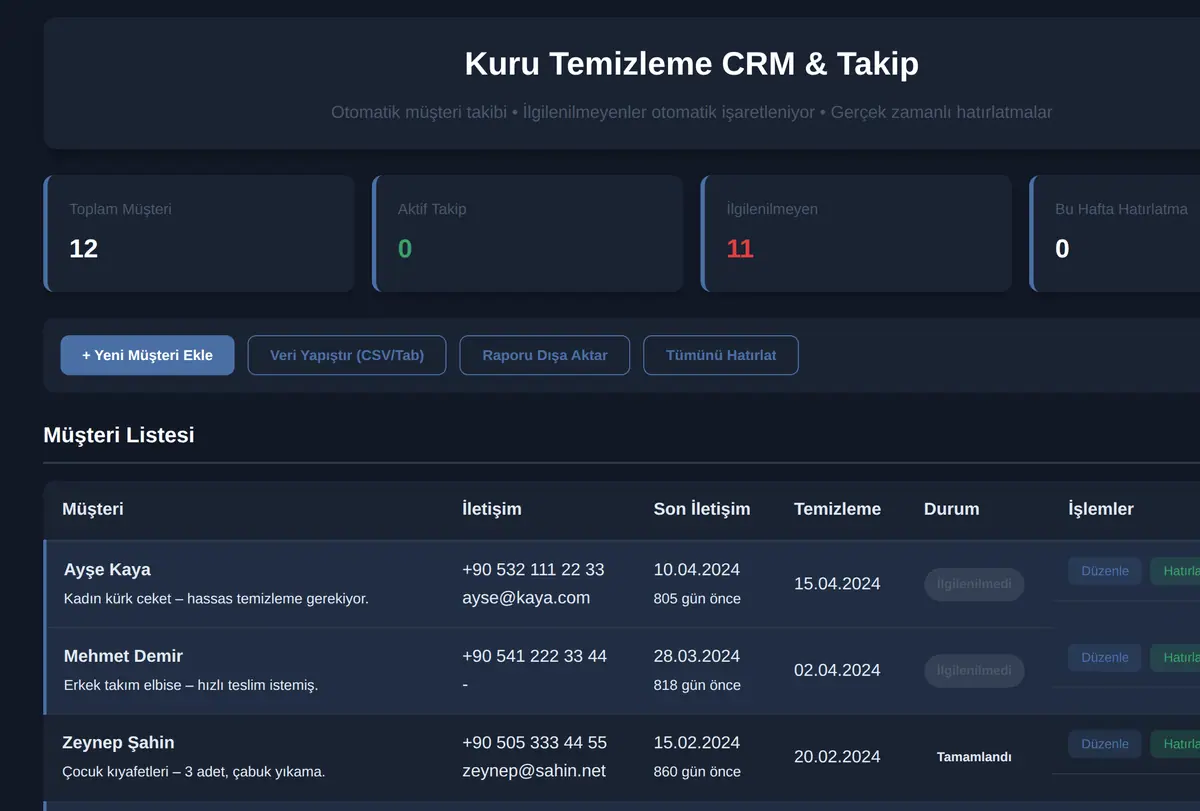
Task: Open Veri Yapıştır (CSV/Tab) dialog
Action: pyautogui.click(x=347, y=355)
